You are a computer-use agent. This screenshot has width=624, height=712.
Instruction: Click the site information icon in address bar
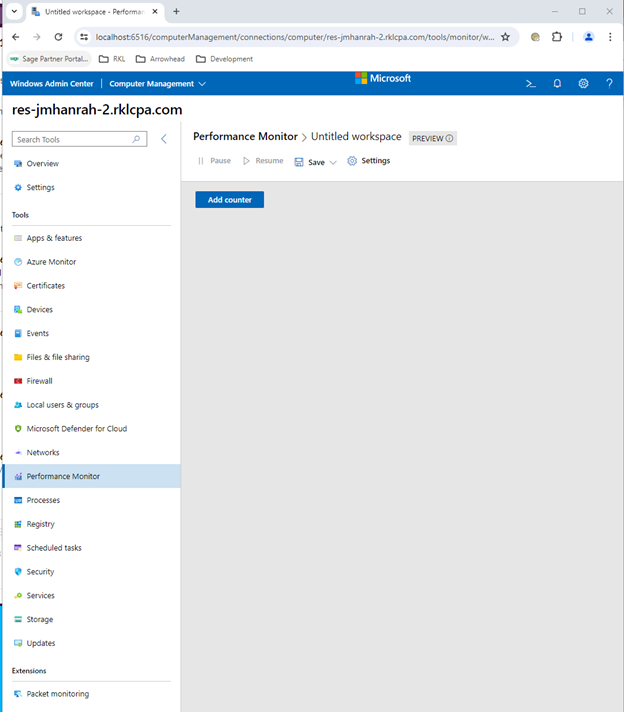(x=84, y=37)
